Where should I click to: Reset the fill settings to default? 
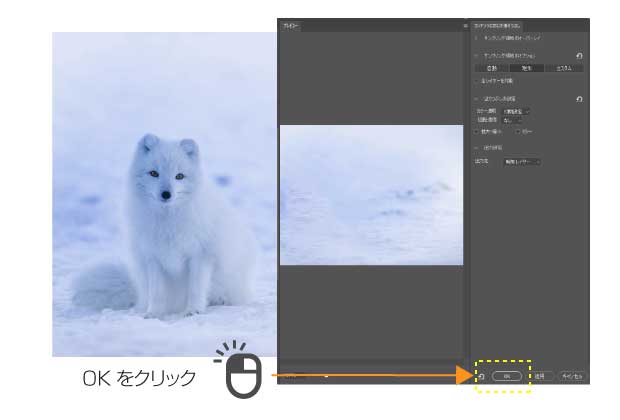coord(581,99)
